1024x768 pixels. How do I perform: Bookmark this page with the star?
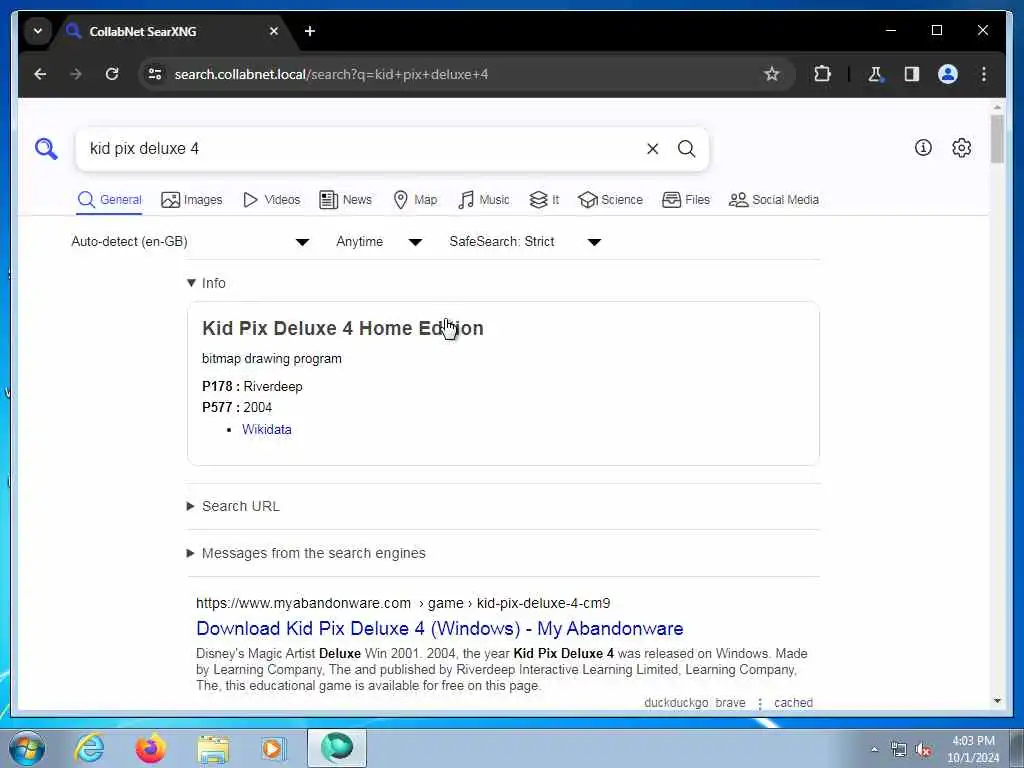pyautogui.click(x=772, y=74)
